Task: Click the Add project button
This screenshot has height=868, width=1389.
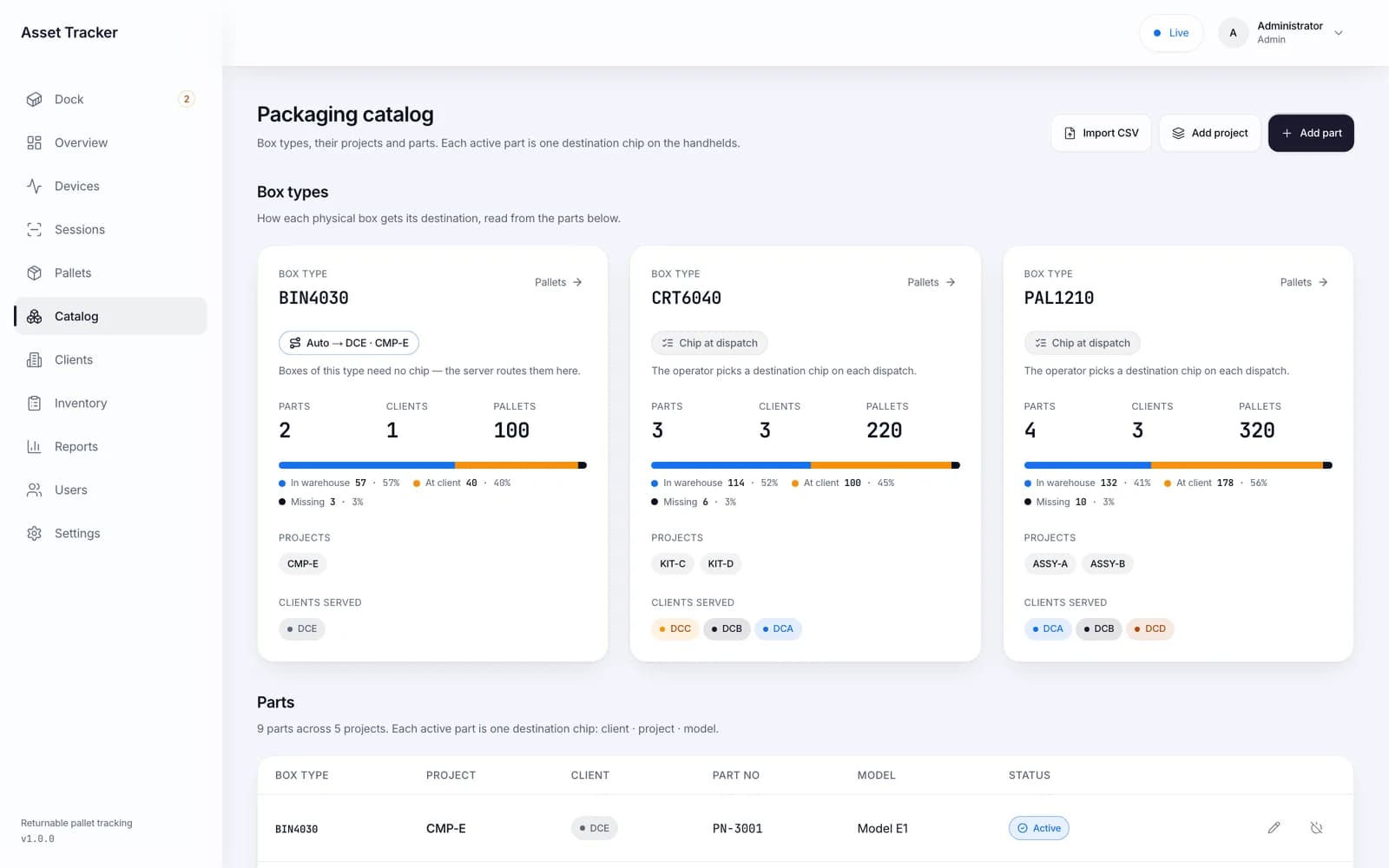Action: [1209, 133]
